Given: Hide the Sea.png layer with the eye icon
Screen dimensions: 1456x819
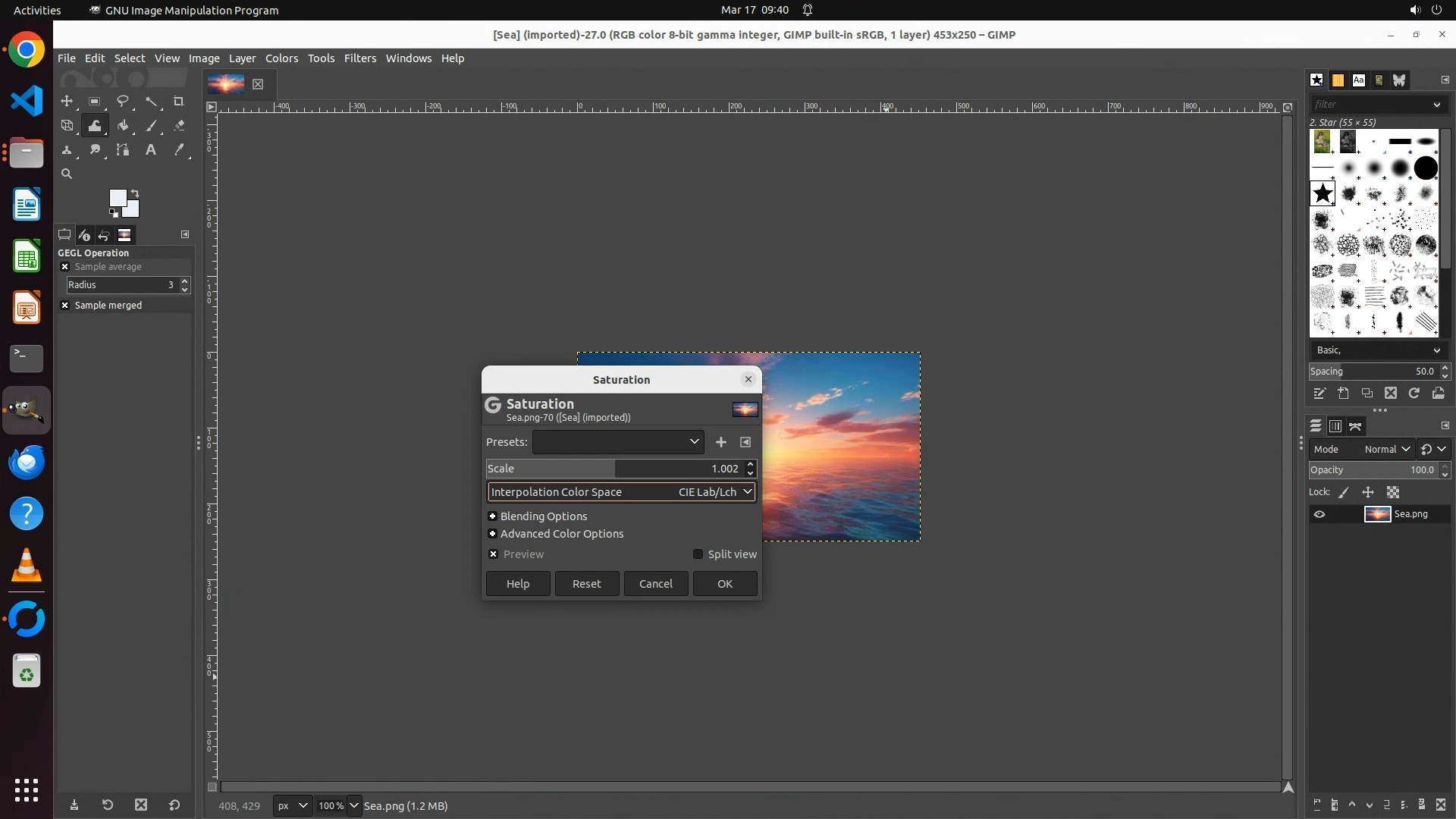Looking at the screenshot, I should click(x=1319, y=514).
